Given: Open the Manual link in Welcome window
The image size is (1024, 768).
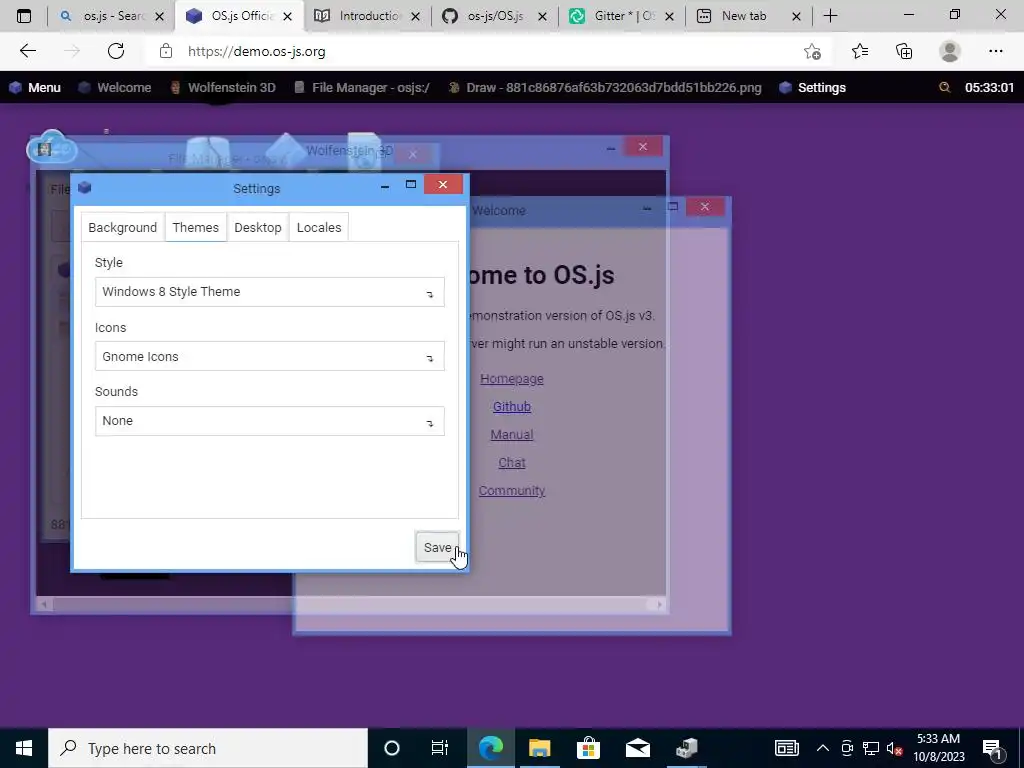Looking at the screenshot, I should pyautogui.click(x=512, y=435).
